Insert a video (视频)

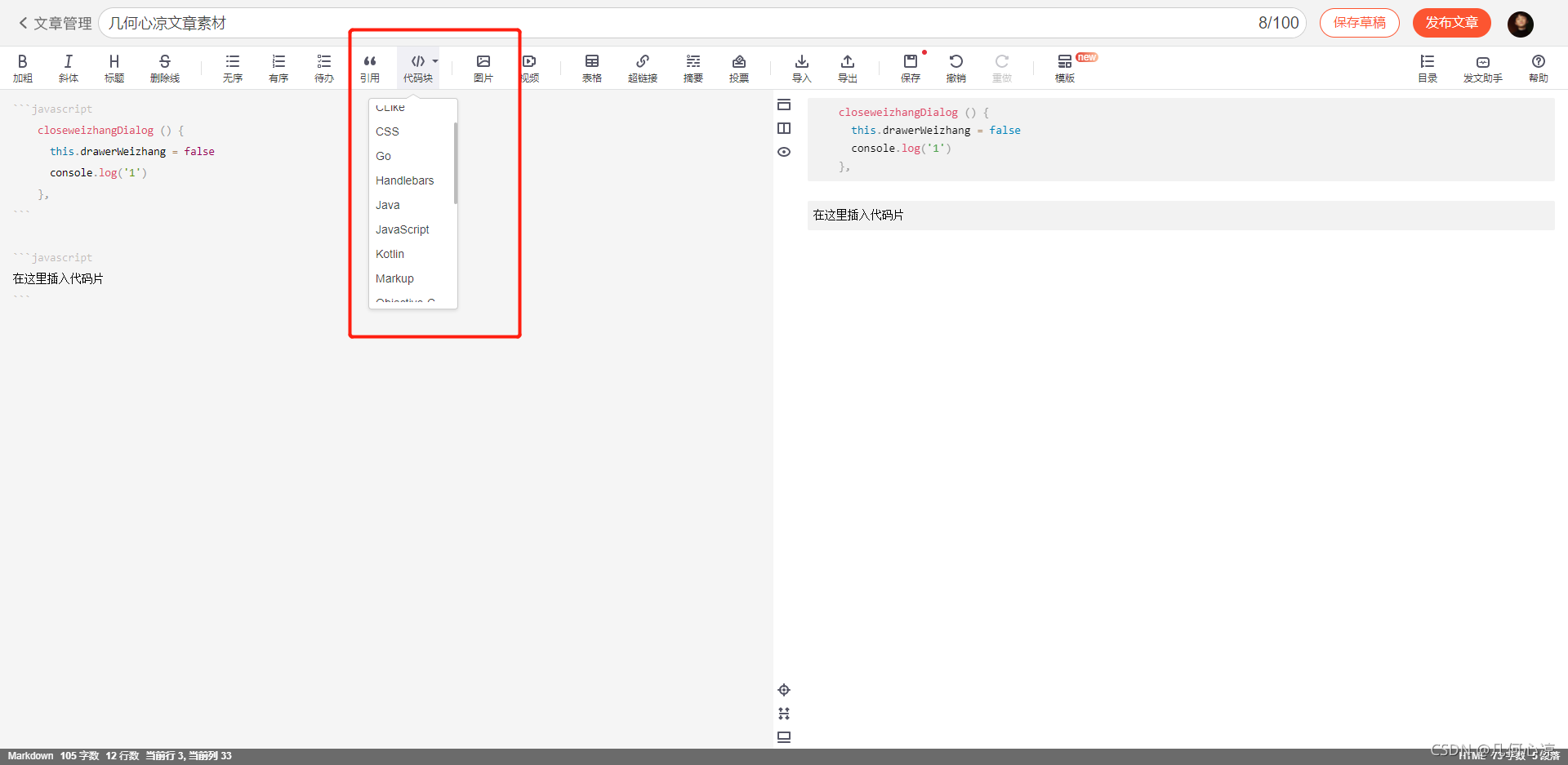click(529, 69)
